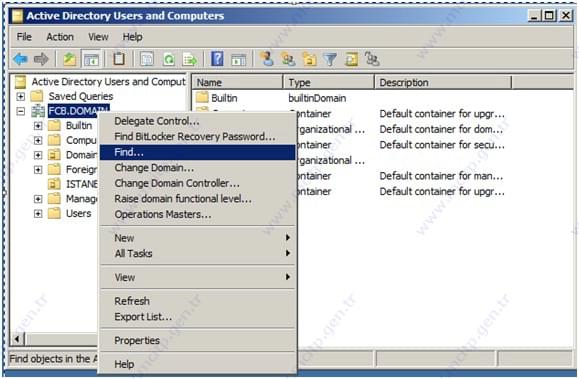Choose Delegate Control... from context menu
Viewport: 579px width, 379px height.
(x=198, y=121)
